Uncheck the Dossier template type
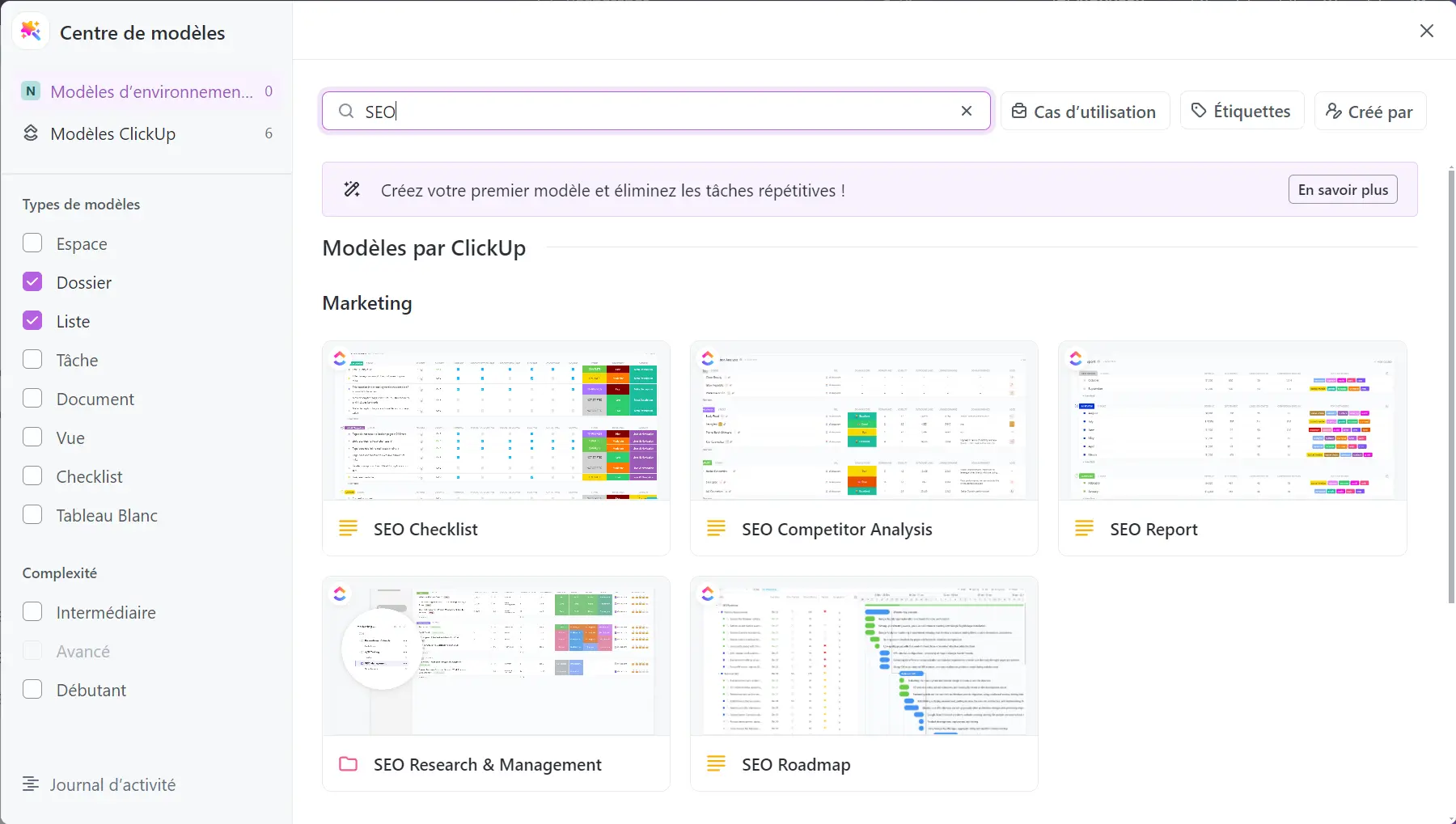Viewport: 1456px width, 824px height. (32, 282)
